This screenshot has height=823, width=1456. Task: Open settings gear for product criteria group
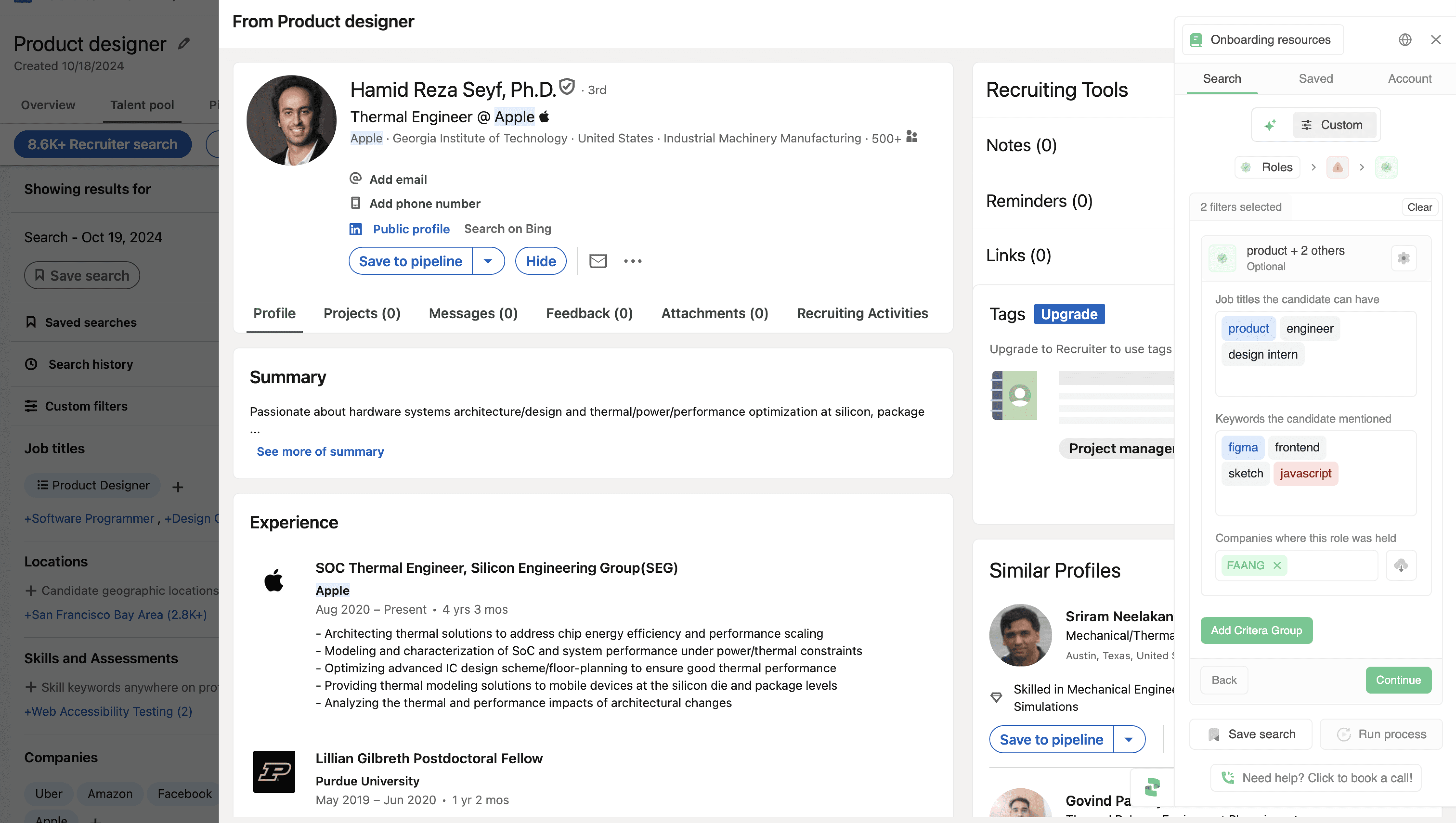pyautogui.click(x=1404, y=258)
